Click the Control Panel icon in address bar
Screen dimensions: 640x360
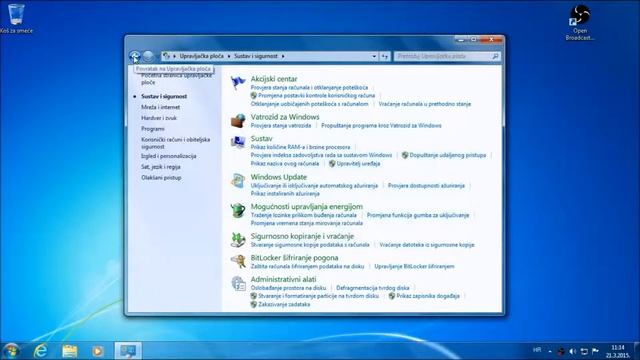coord(167,56)
